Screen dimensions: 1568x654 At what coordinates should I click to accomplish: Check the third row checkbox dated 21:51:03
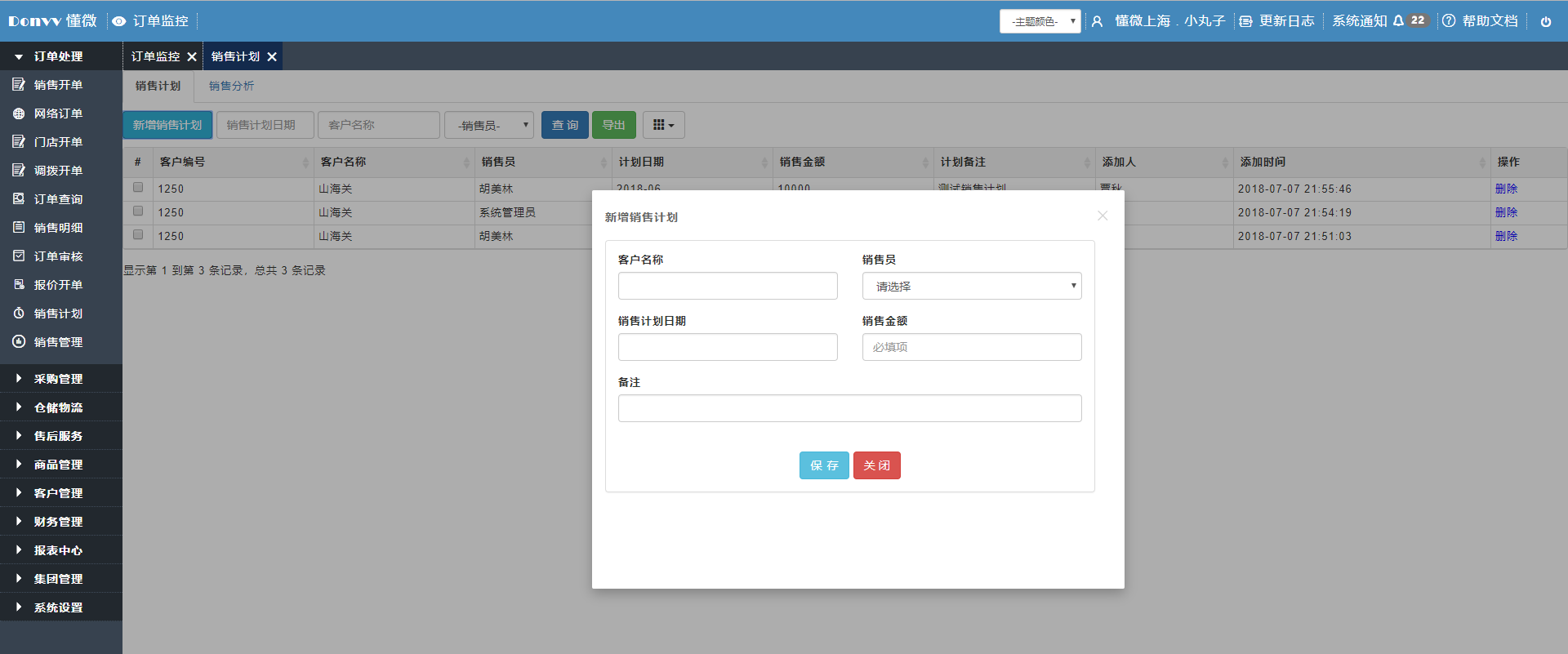point(138,234)
